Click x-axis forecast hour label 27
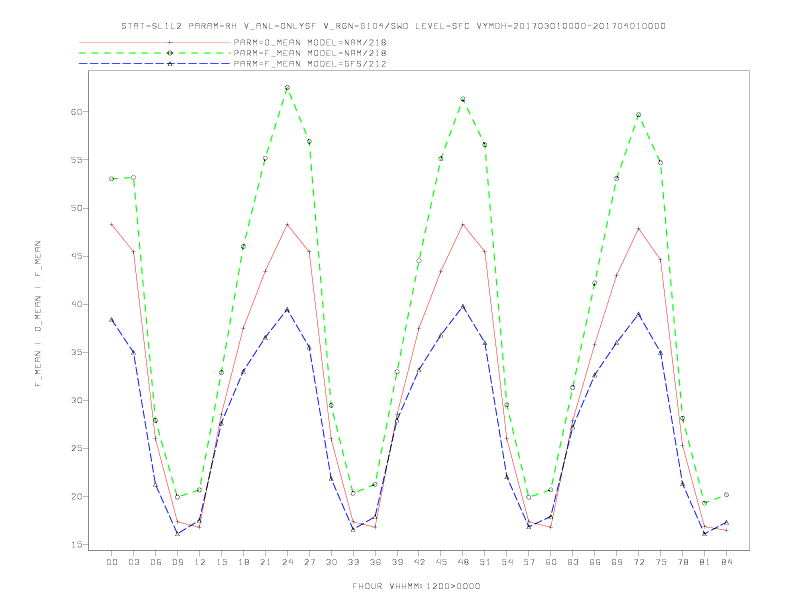Image resolution: width=792 pixels, height=612 pixels. pos(309,562)
